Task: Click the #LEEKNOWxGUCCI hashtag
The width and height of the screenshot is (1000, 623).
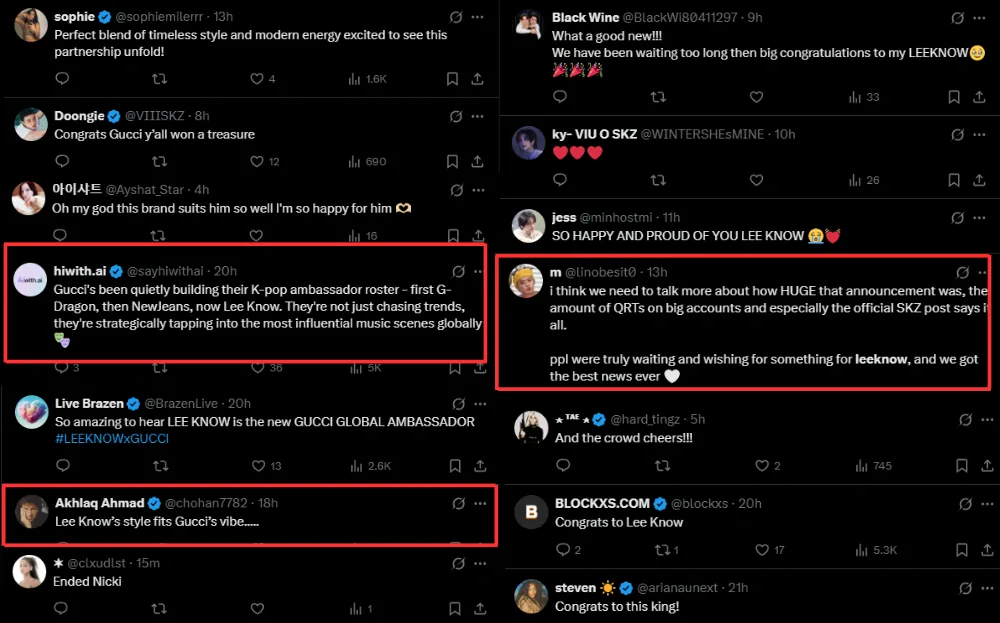Action: (x=111, y=438)
